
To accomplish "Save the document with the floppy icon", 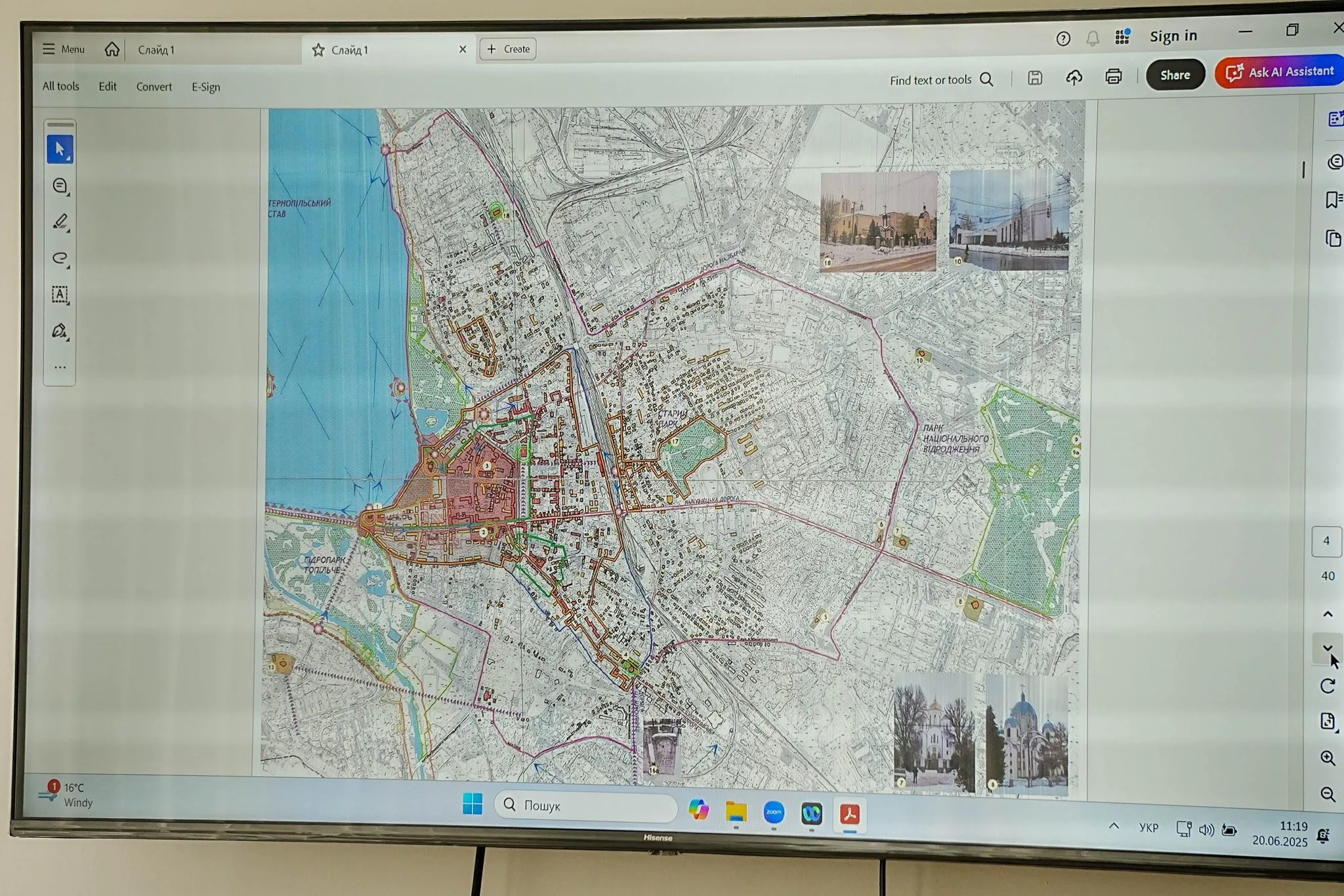I will [x=1035, y=78].
